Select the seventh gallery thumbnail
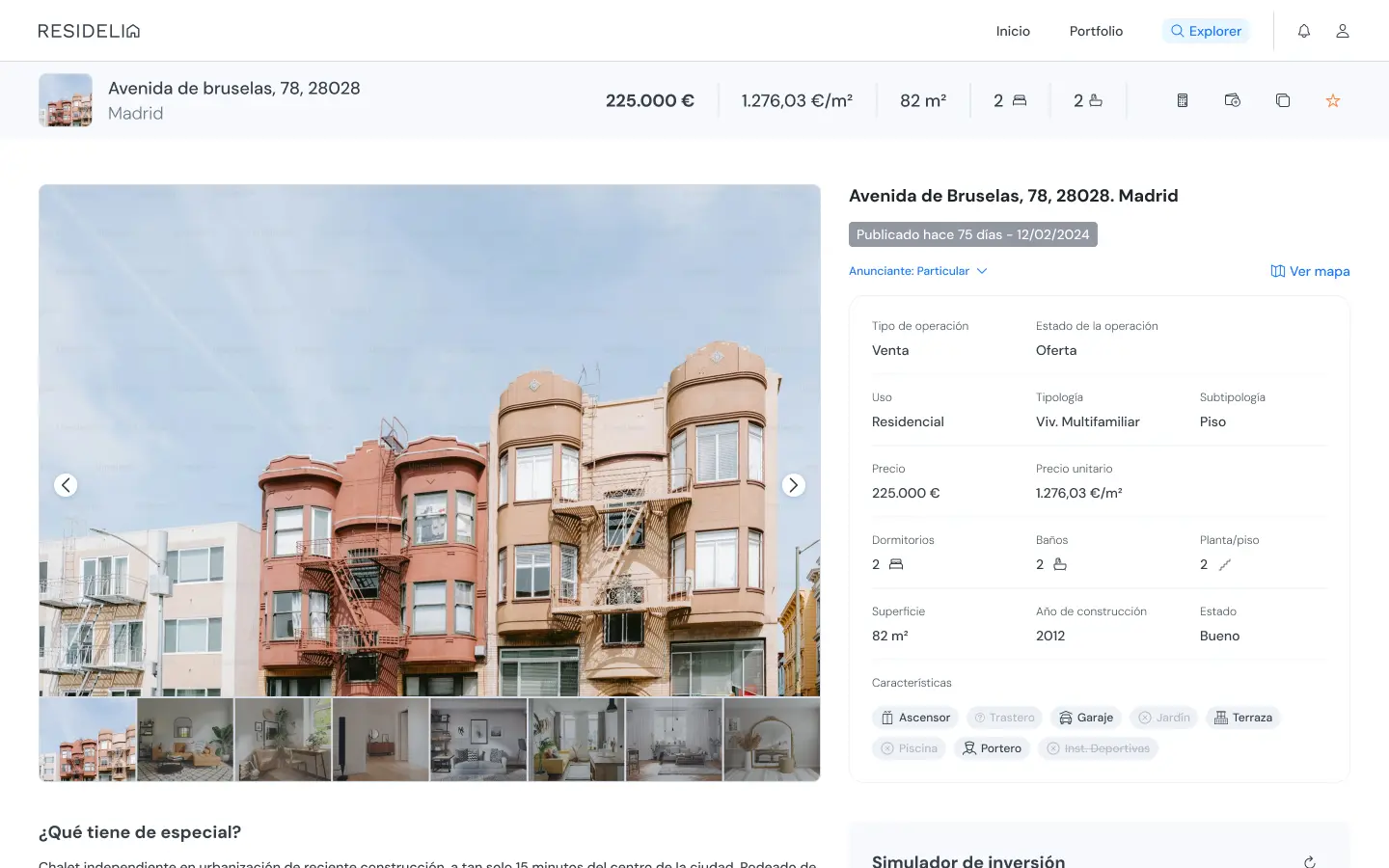Viewport: 1389px width, 868px height. [x=674, y=740]
